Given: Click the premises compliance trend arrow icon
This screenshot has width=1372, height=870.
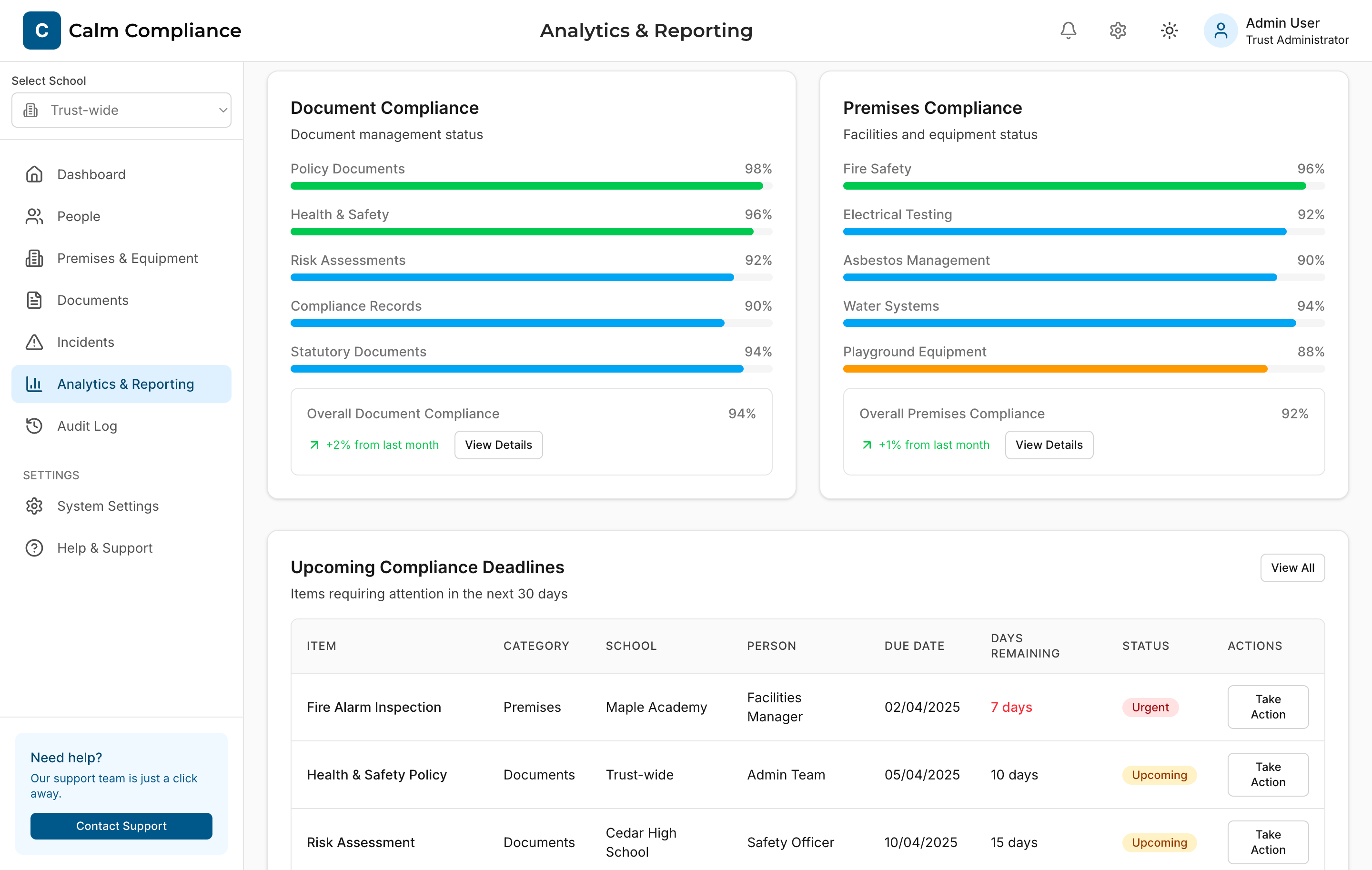Looking at the screenshot, I should coord(867,445).
